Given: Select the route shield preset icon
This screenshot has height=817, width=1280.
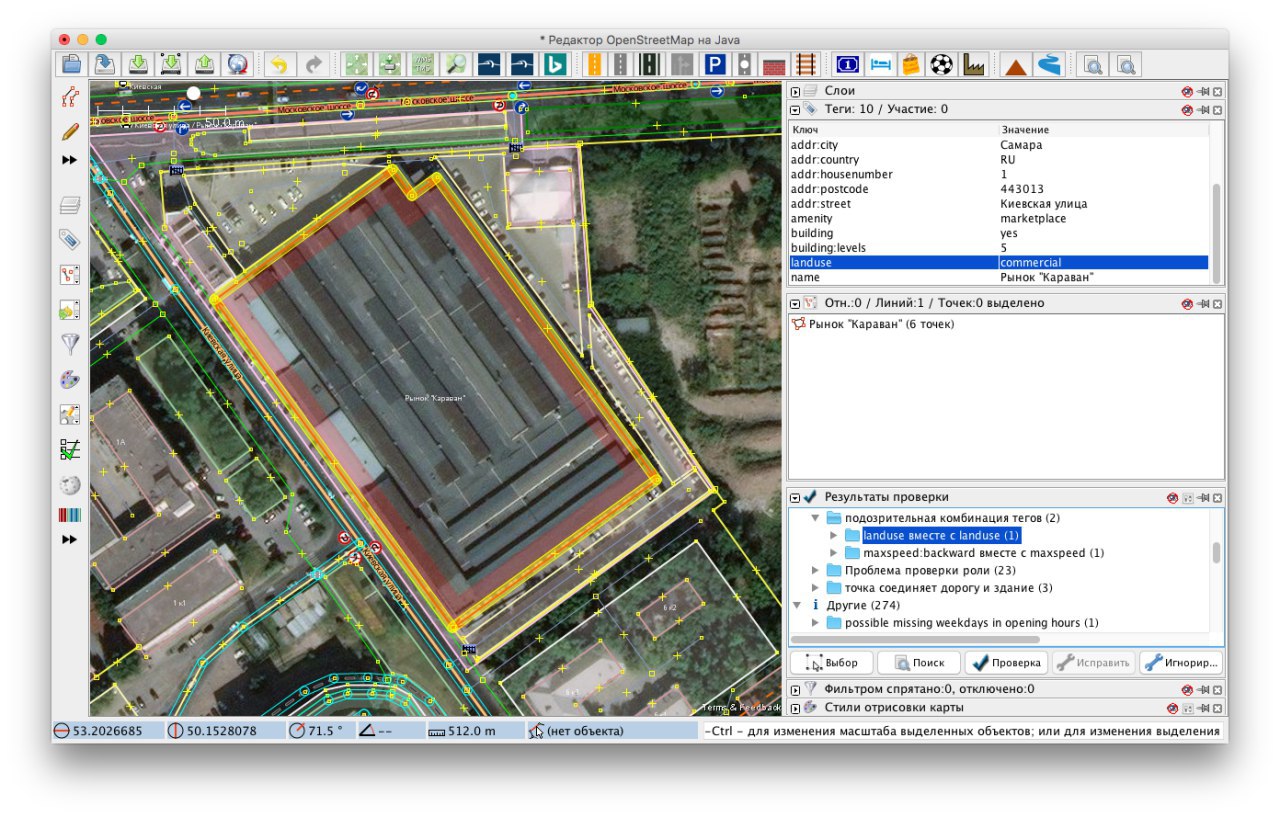Looking at the screenshot, I should coord(847,65).
